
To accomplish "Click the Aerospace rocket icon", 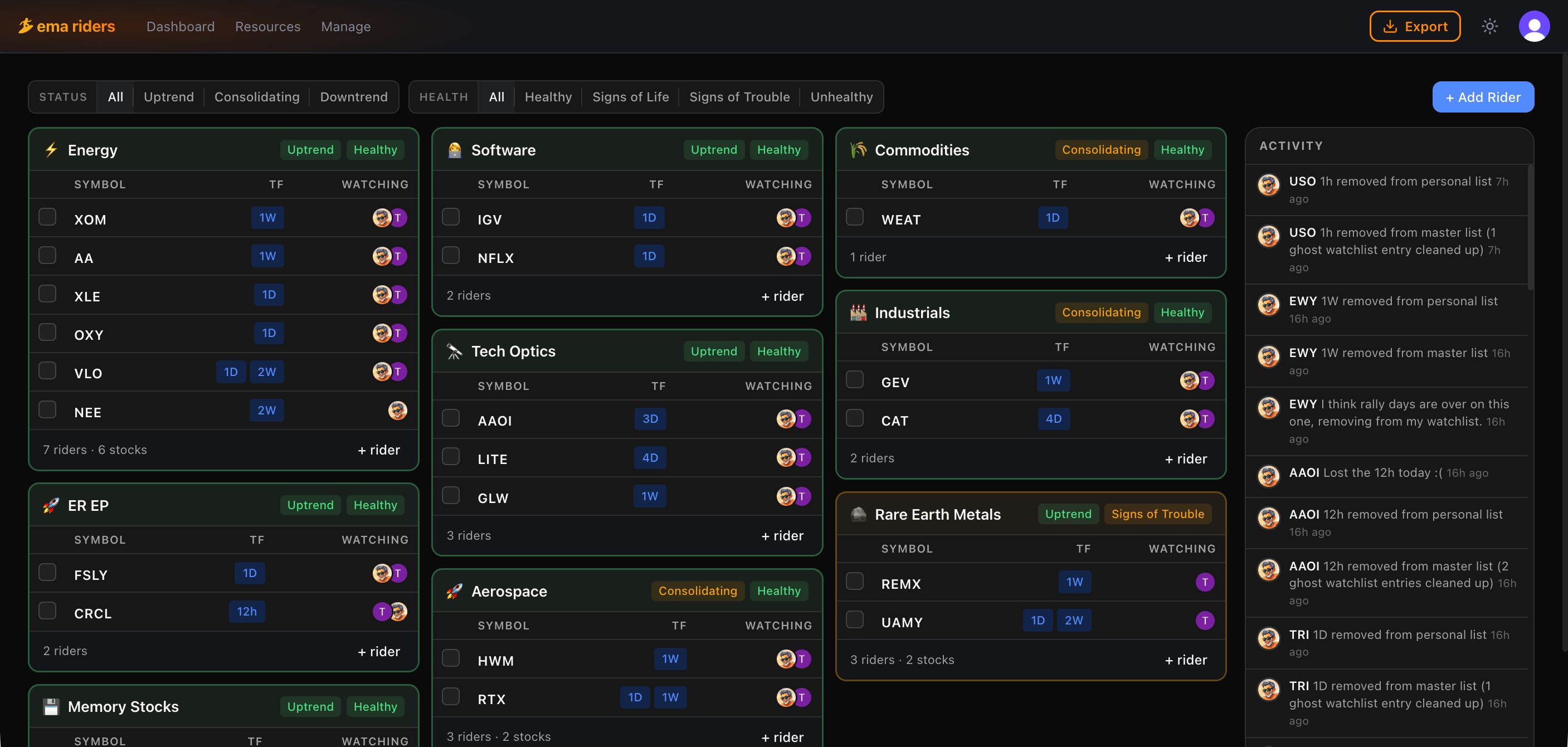I will tap(454, 590).
